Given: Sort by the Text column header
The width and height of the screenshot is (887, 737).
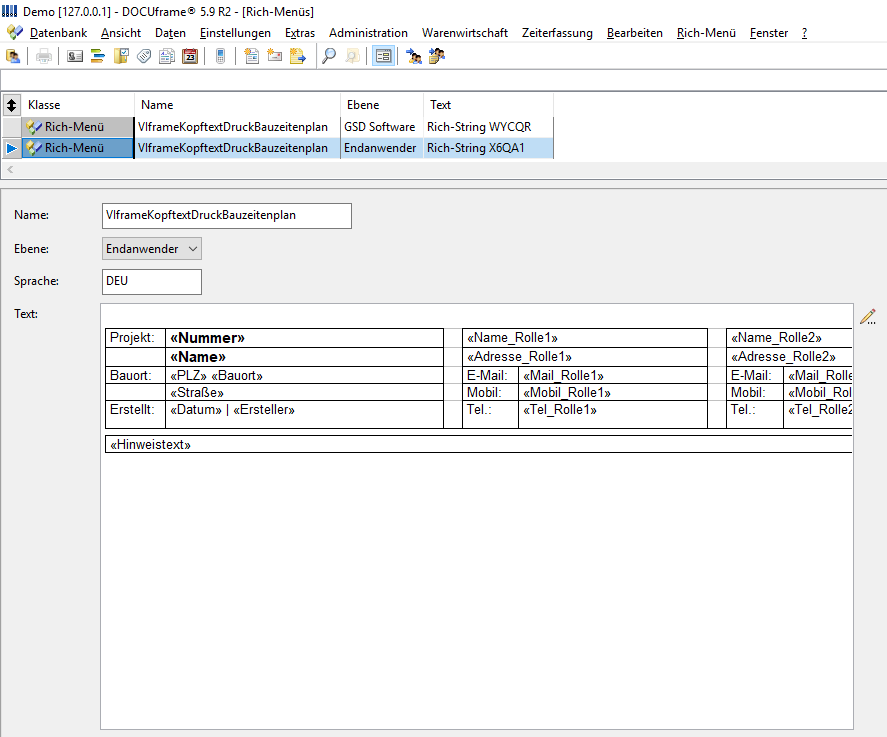Looking at the screenshot, I should point(488,105).
